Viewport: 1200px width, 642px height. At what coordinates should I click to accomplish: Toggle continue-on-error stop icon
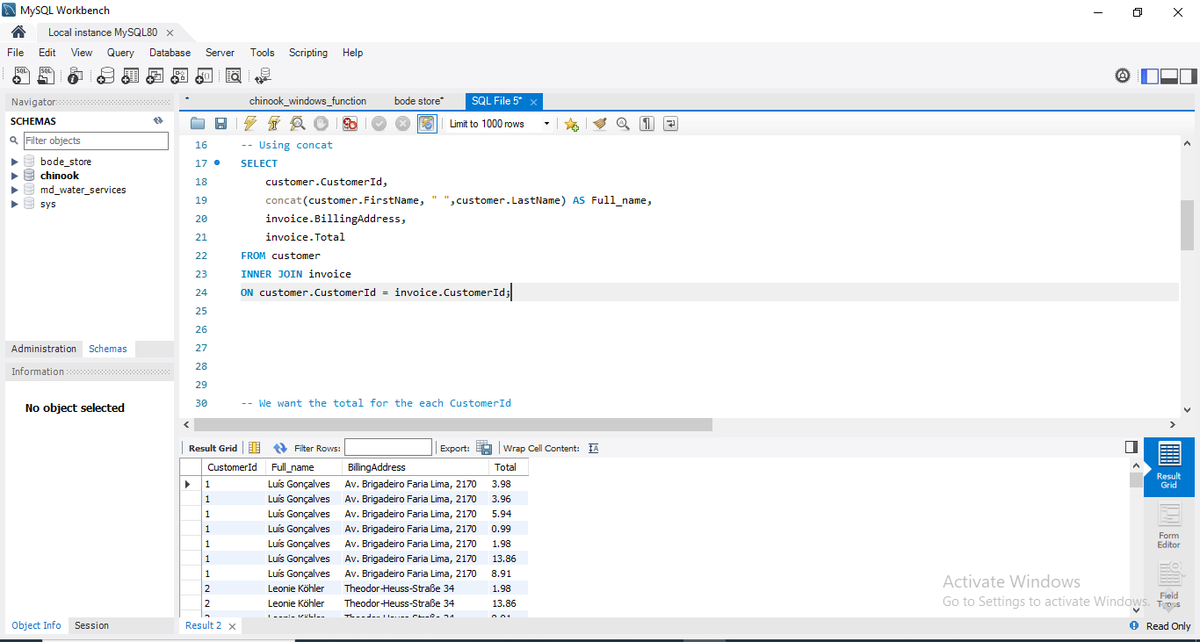(x=350, y=124)
